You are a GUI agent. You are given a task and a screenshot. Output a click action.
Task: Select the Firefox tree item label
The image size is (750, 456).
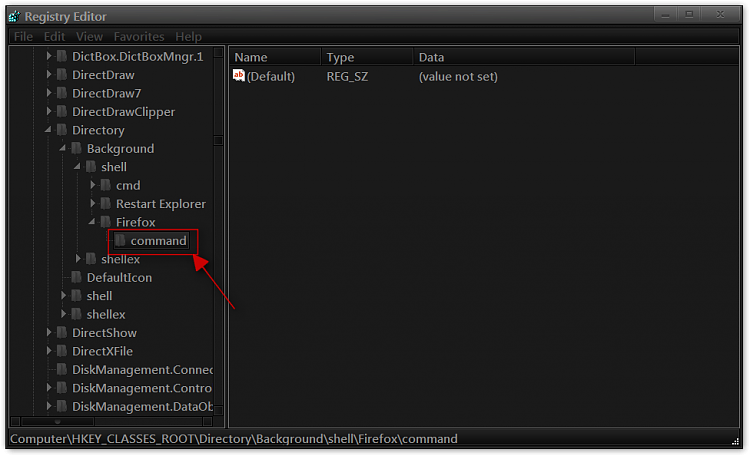(135, 222)
